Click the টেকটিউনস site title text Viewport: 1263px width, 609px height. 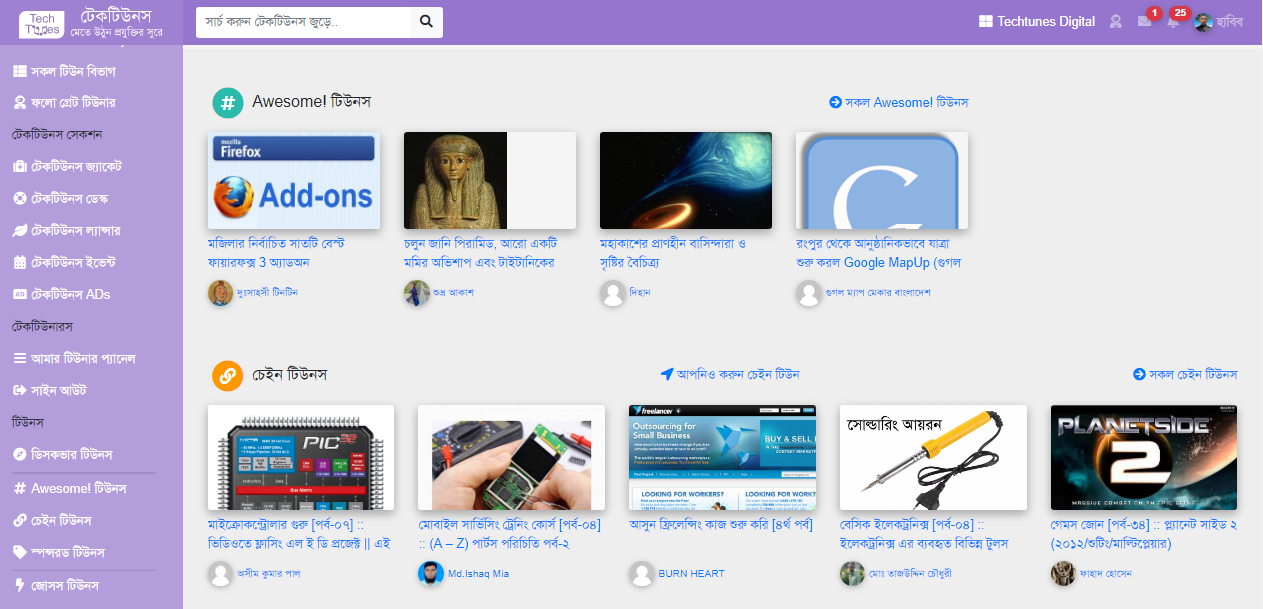click(x=115, y=17)
